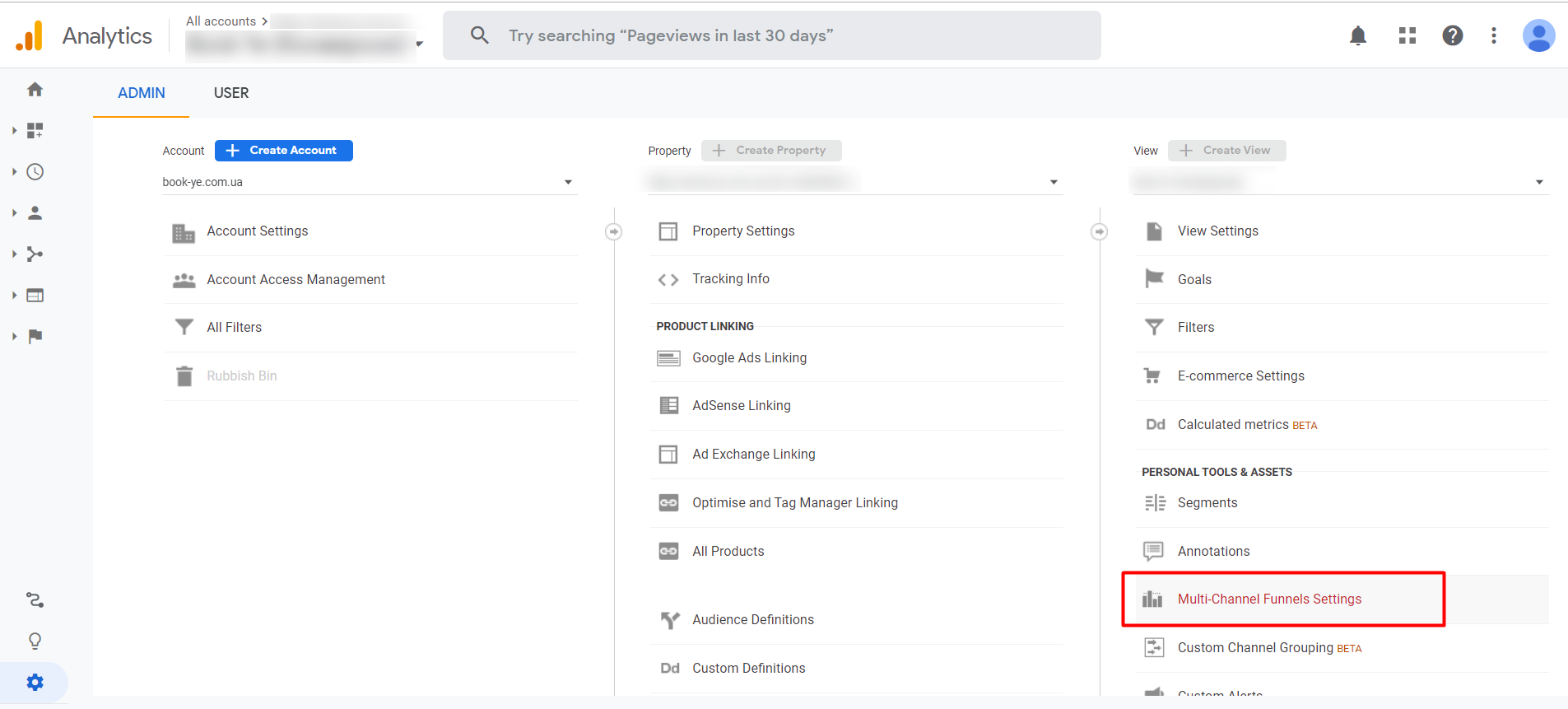
Task: Click the Analytics search field
Action: tap(771, 35)
